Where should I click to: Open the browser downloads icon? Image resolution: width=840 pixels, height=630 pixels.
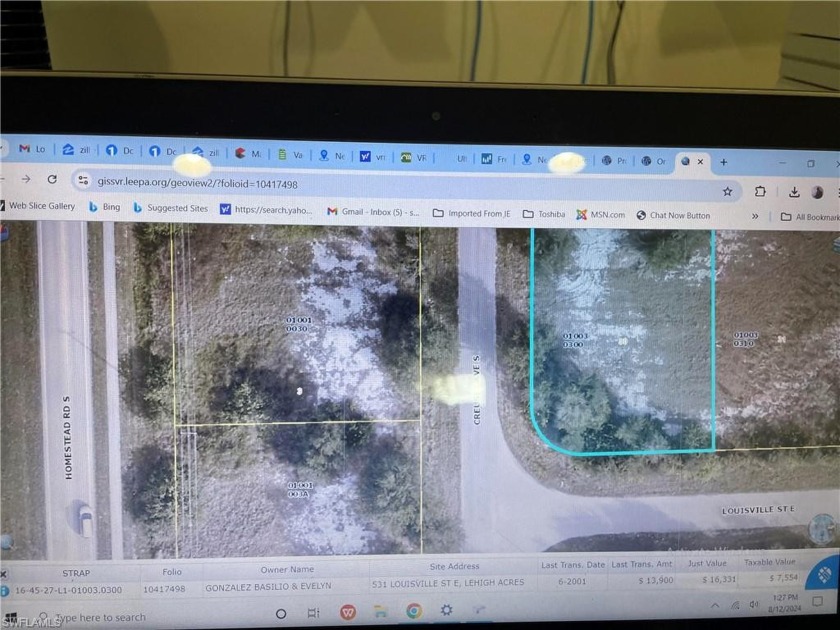[x=794, y=192]
